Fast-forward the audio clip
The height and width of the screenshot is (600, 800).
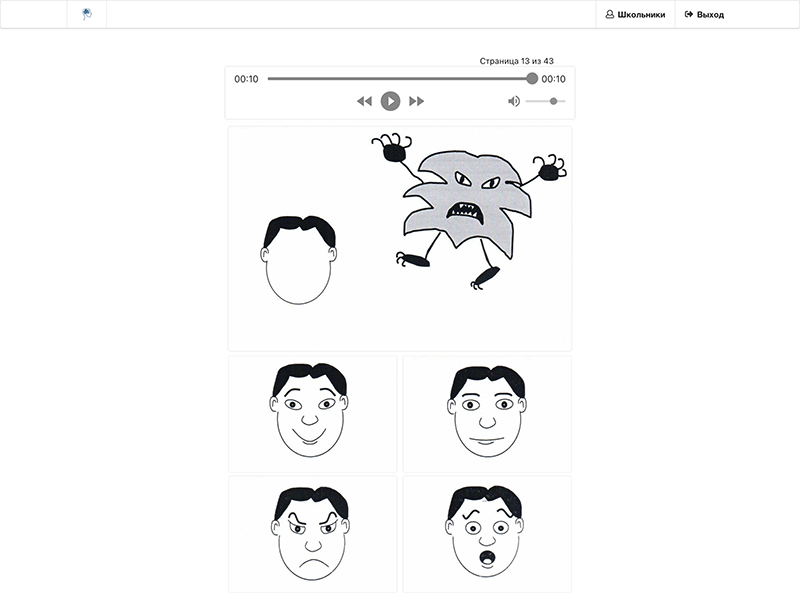pyautogui.click(x=416, y=101)
